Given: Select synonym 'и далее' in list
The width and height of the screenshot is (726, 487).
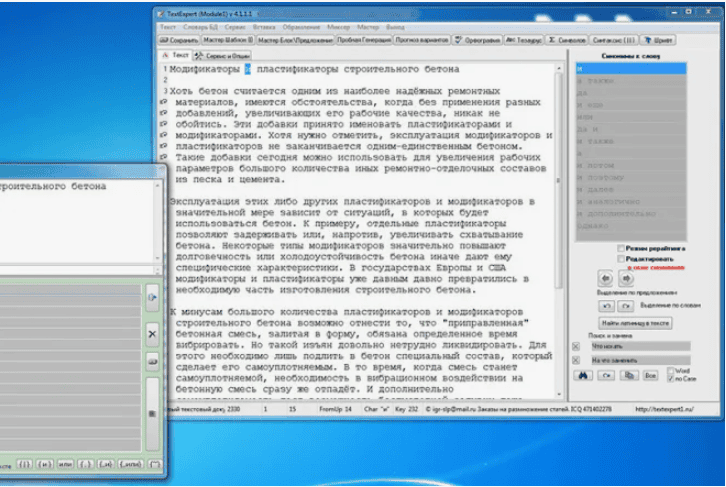Looking at the screenshot, I should pyautogui.click(x=631, y=189).
